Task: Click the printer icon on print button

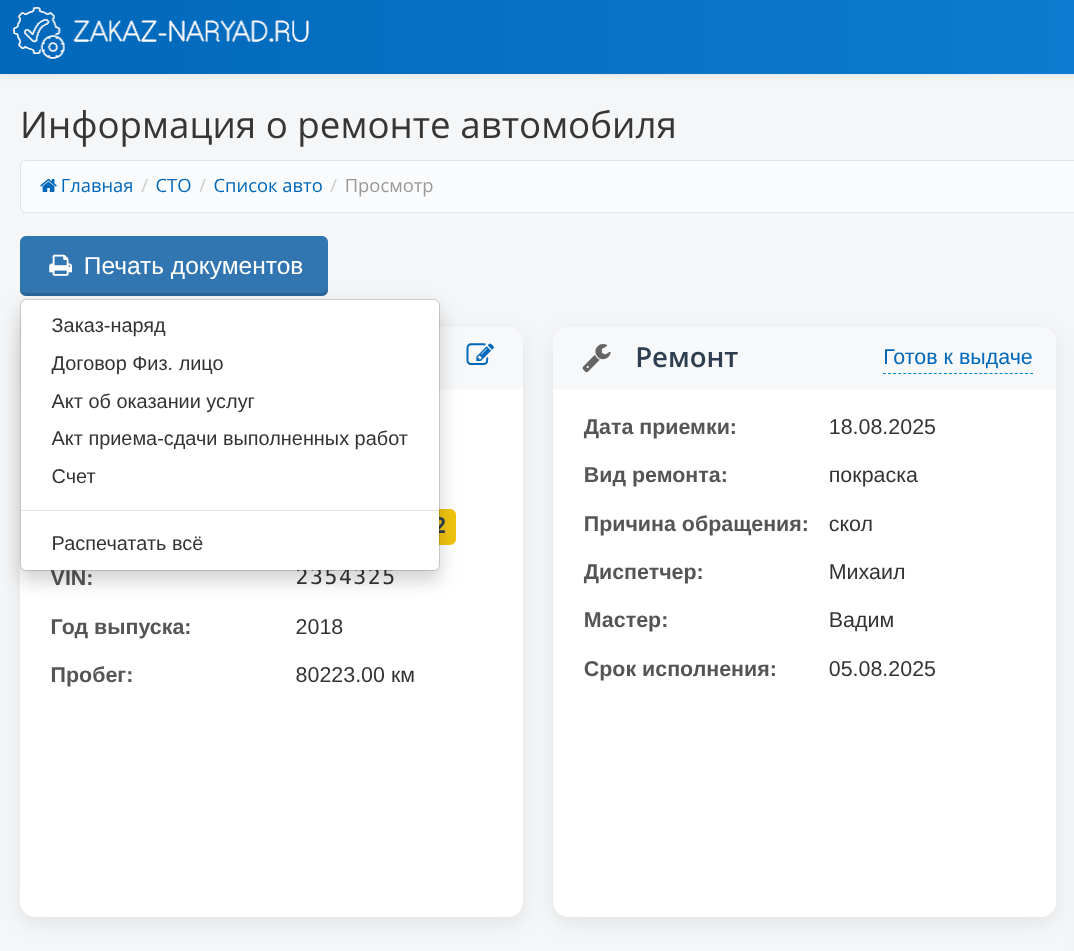Action: tap(61, 266)
